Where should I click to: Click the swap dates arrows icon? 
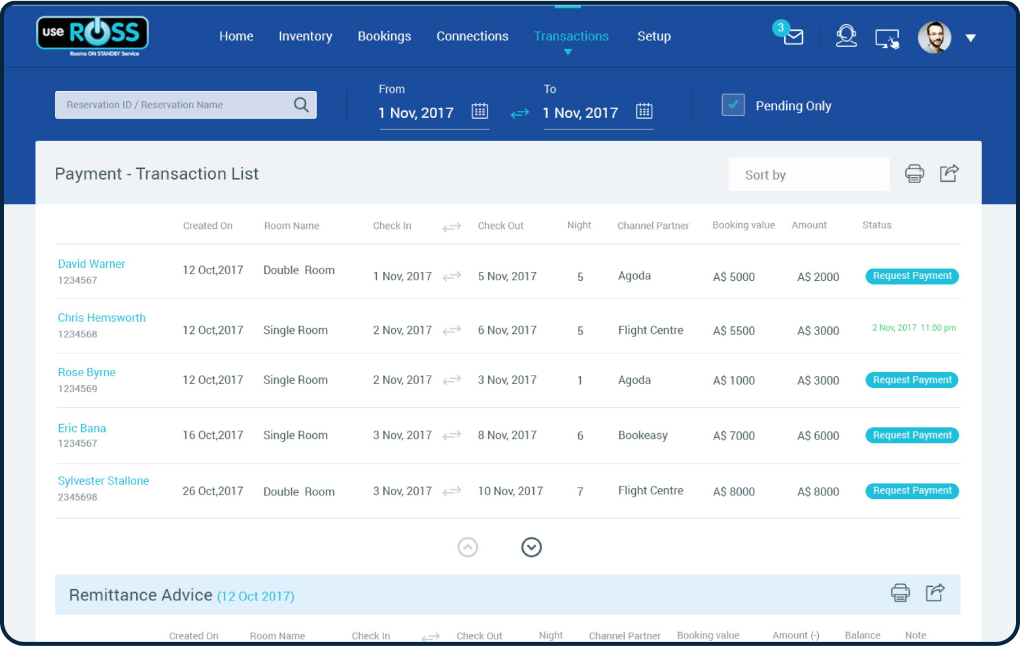coord(519,114)
